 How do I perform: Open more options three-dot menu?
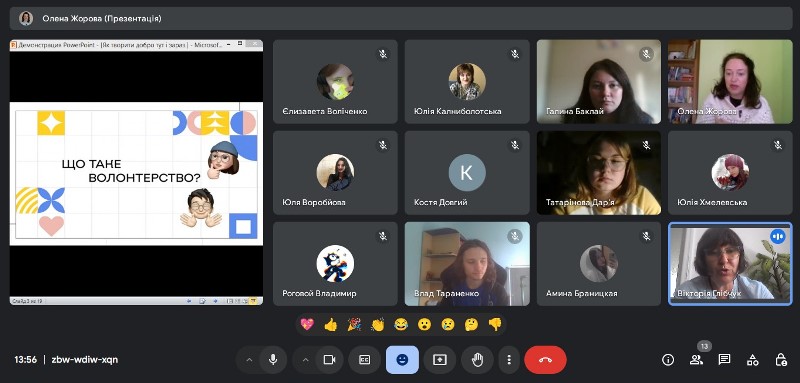pyautogui.click(x=509, y=360)
